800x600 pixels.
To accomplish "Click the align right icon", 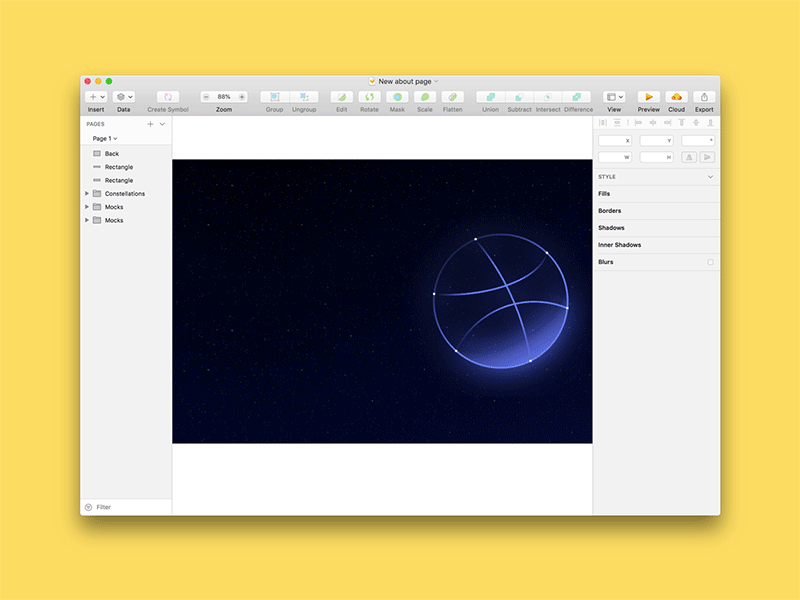I will pyautogui.click(x=667, y=122).
